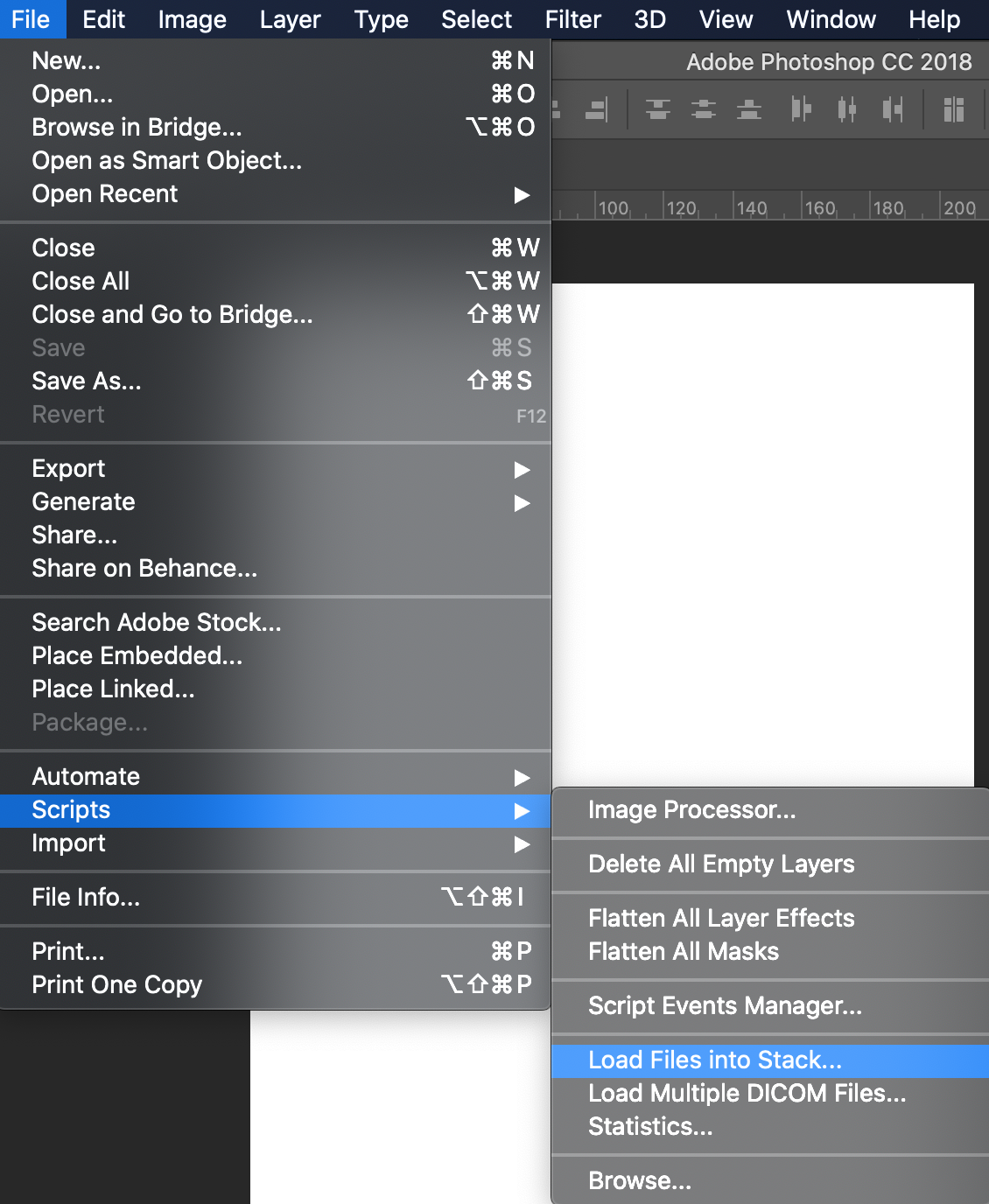Viewport: 989px width, 1204px height.
Task: Open the Help menu
Action: point(934,19)
